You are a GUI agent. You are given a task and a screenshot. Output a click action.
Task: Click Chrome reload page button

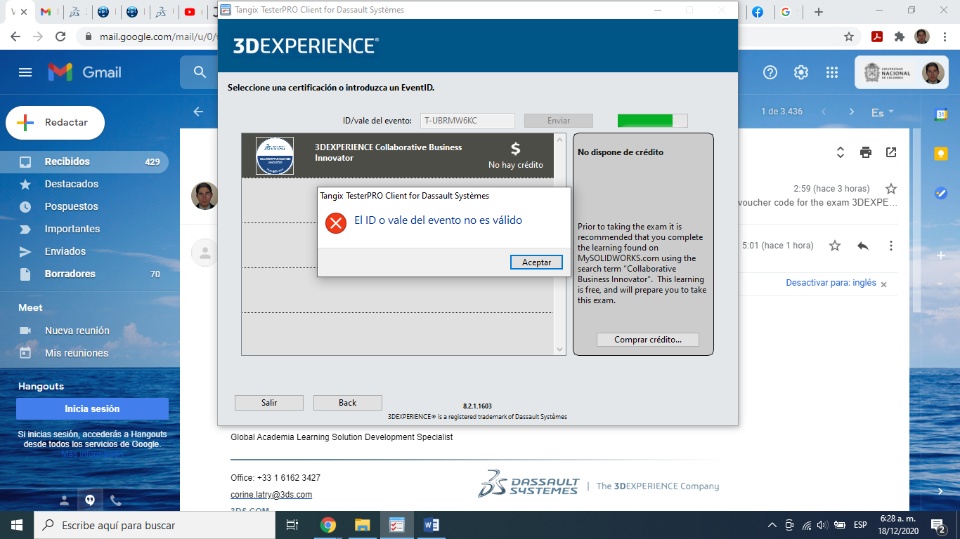point(60,37)
